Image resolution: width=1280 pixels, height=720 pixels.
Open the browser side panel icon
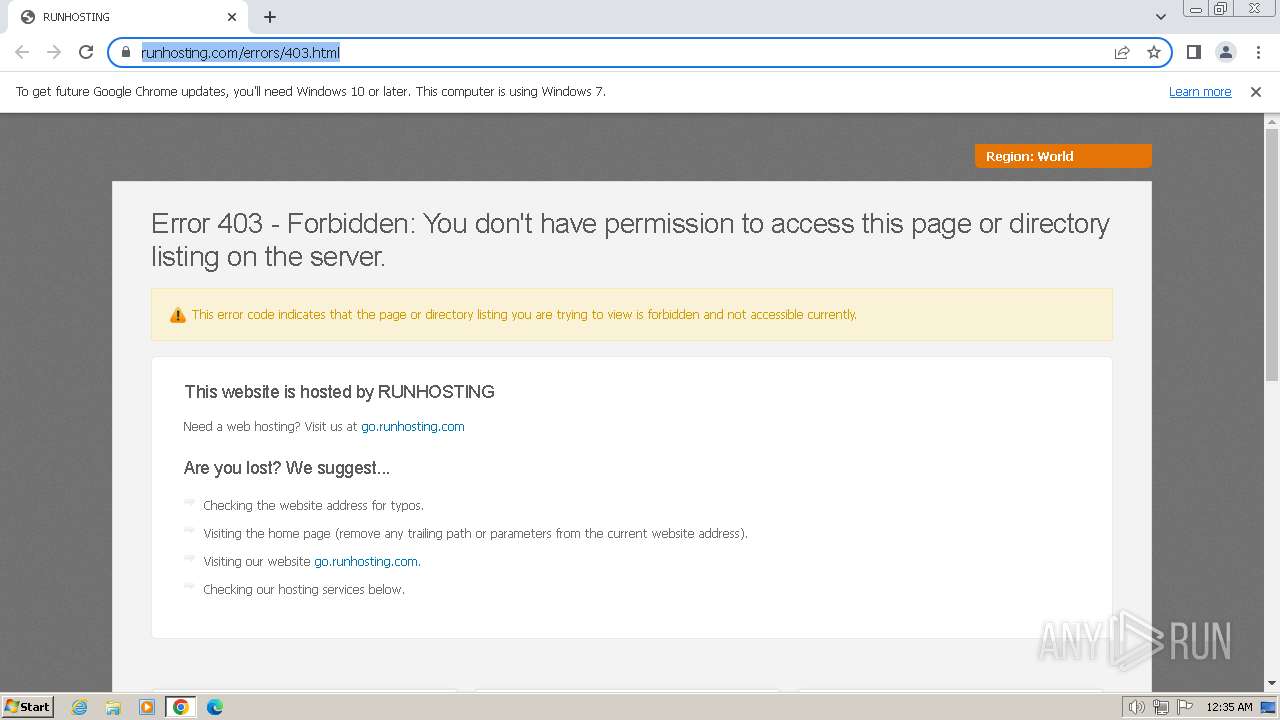tap(1193, 52)
